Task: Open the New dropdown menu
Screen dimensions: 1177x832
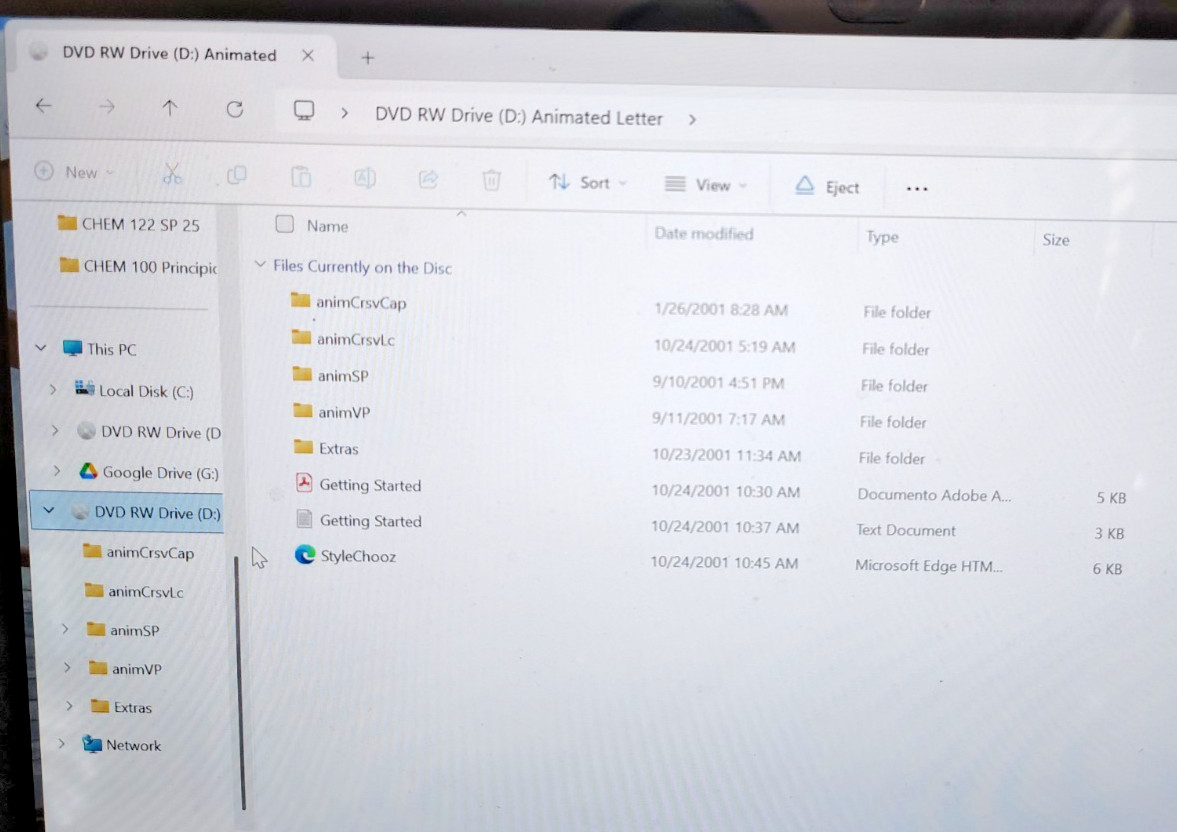Action: (74, 172)
